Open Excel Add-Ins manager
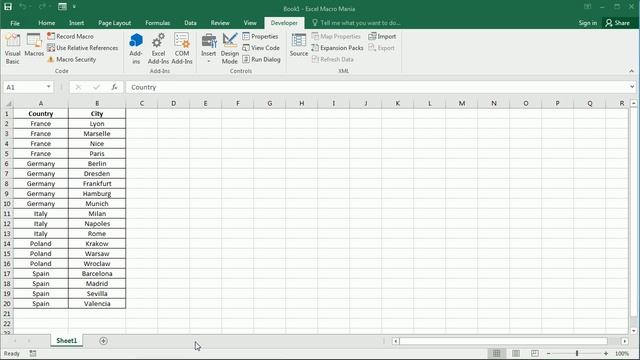The width and height of the screenshot is (640, 360). tap(158, 49)
